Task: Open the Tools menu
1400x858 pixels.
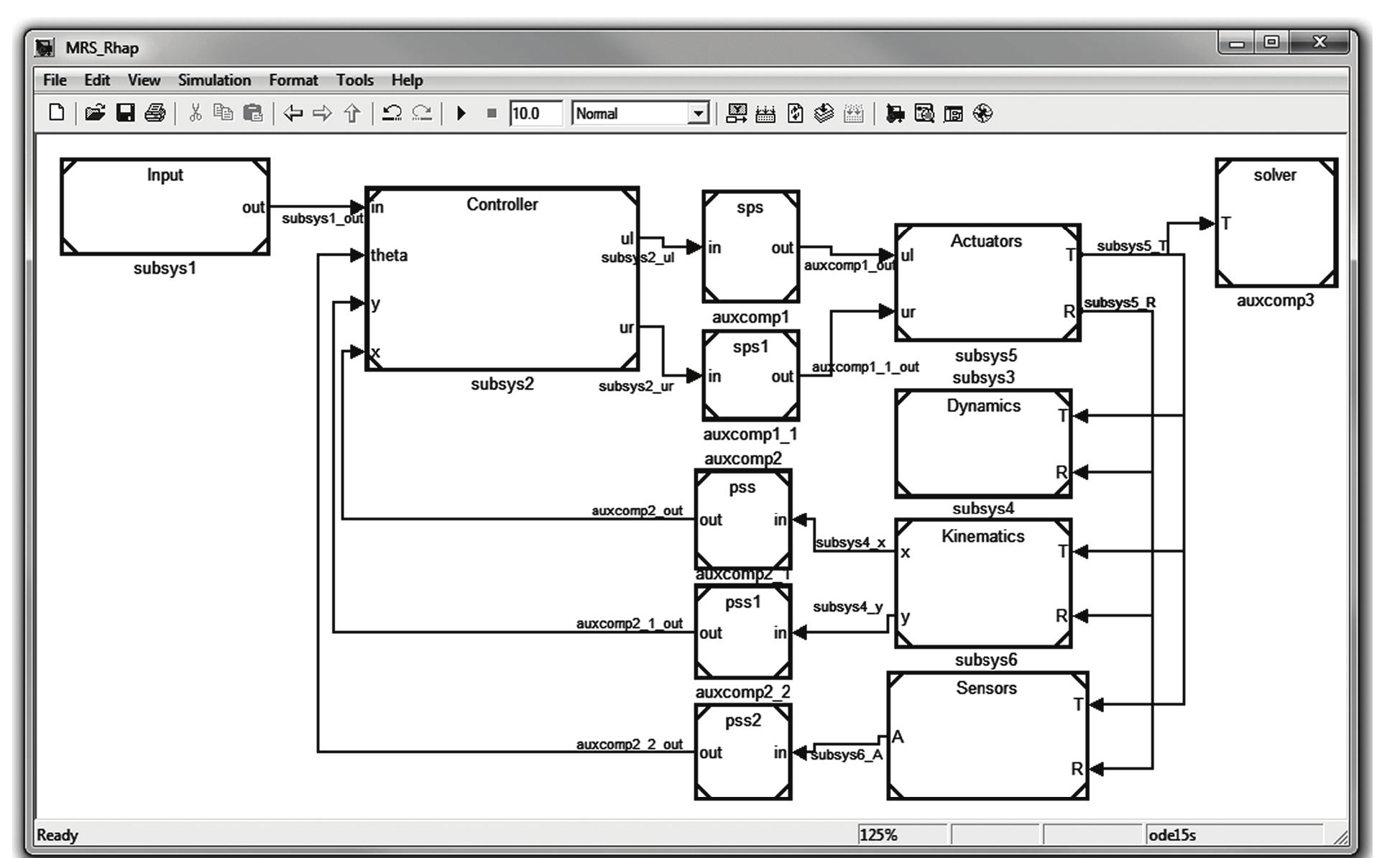Action: pos(355,80)
